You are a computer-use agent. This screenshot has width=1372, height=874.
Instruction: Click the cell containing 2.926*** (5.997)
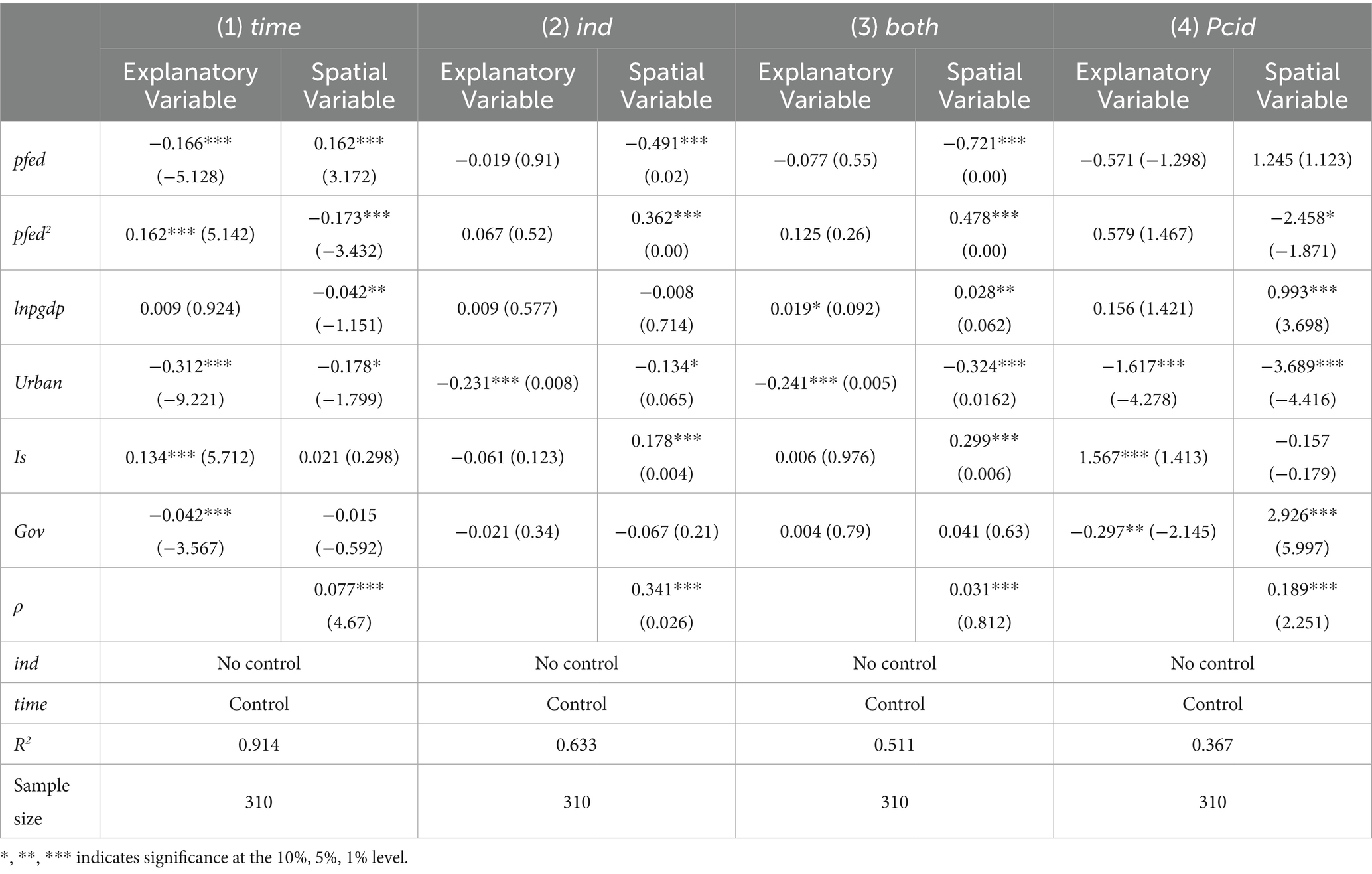(x=1302, y=531)
